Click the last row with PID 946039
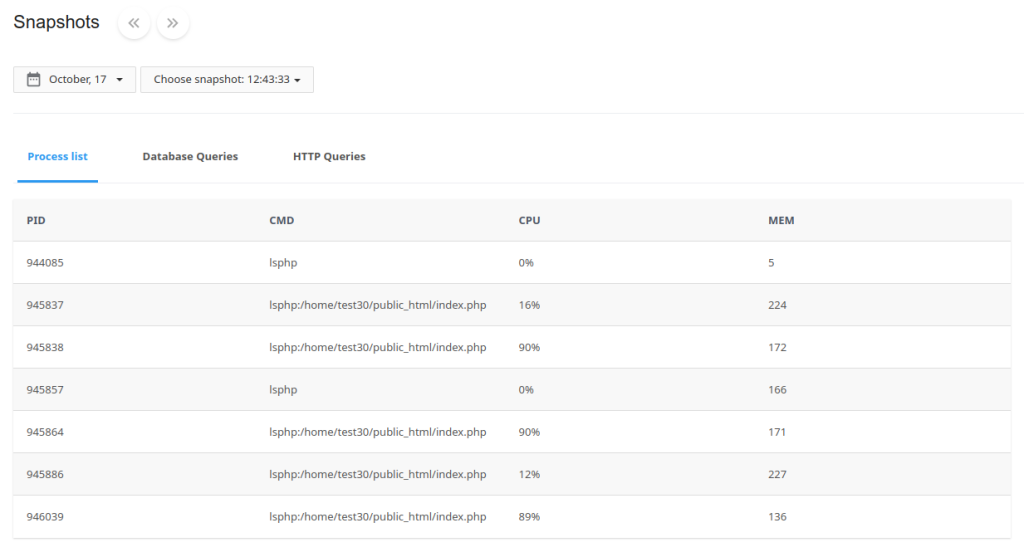The width and height of the screenshot is (1024, 552). [512, 517]
